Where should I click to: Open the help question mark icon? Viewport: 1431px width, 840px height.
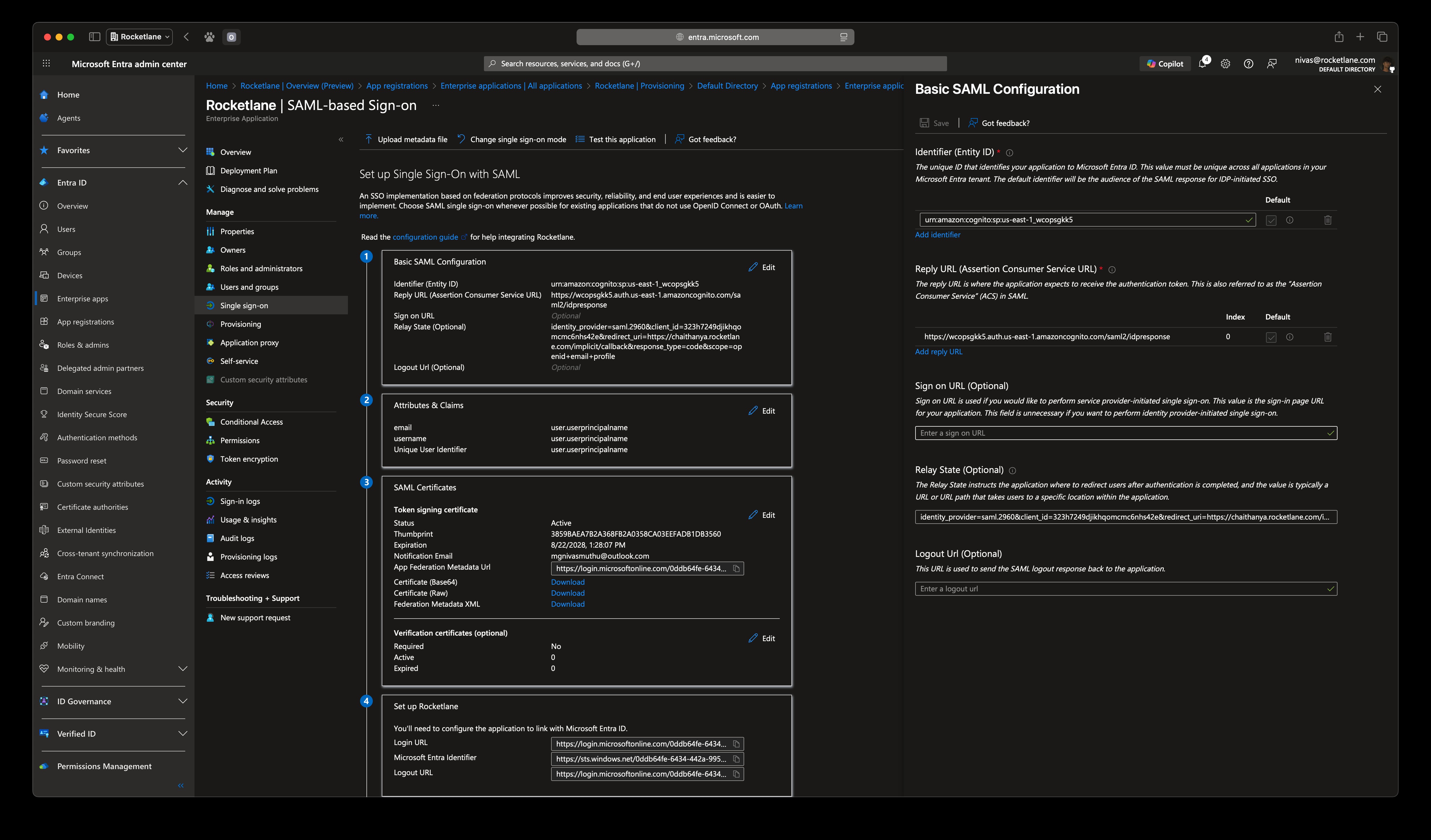coord(1248,64)
